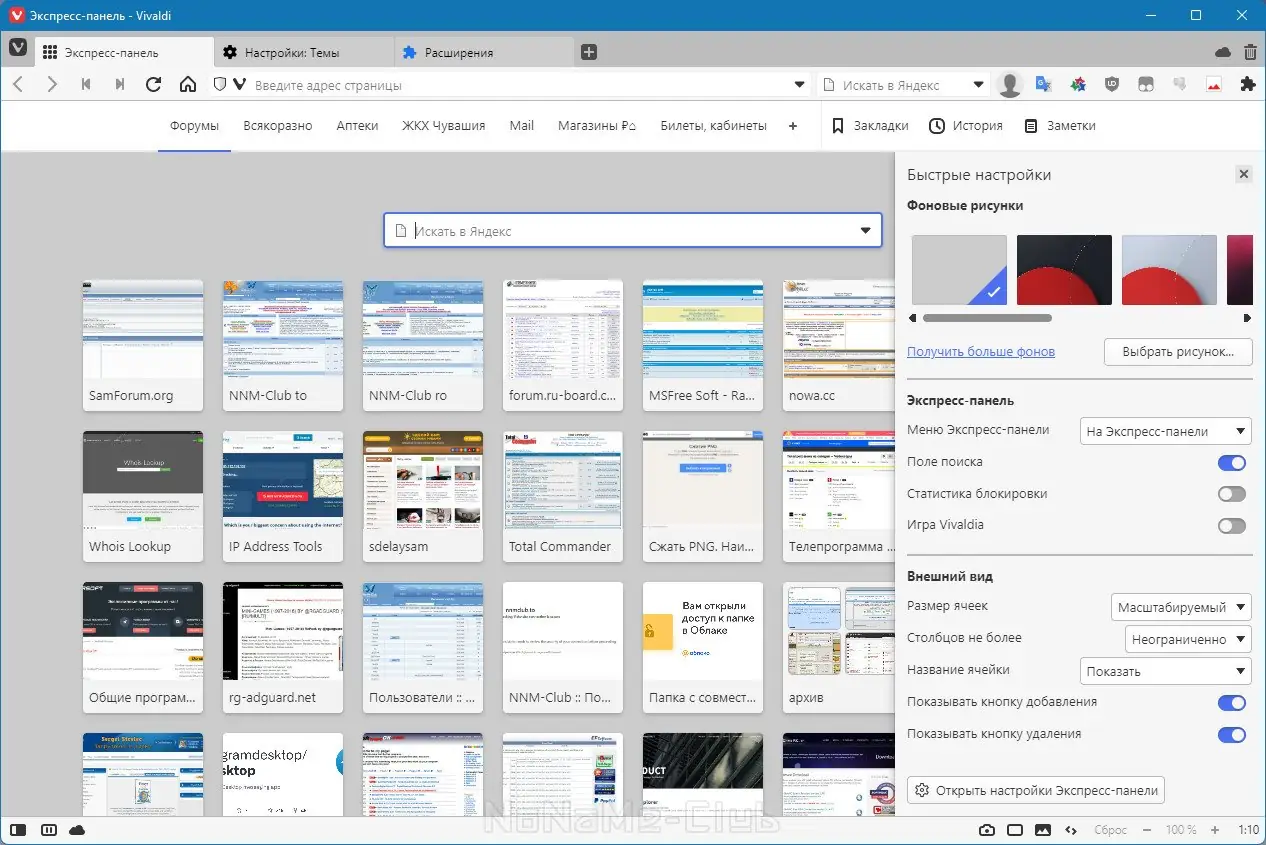
Task: Open the Vivaldi main menu icon
Action: pyautogui.click(x=18, y=49)
